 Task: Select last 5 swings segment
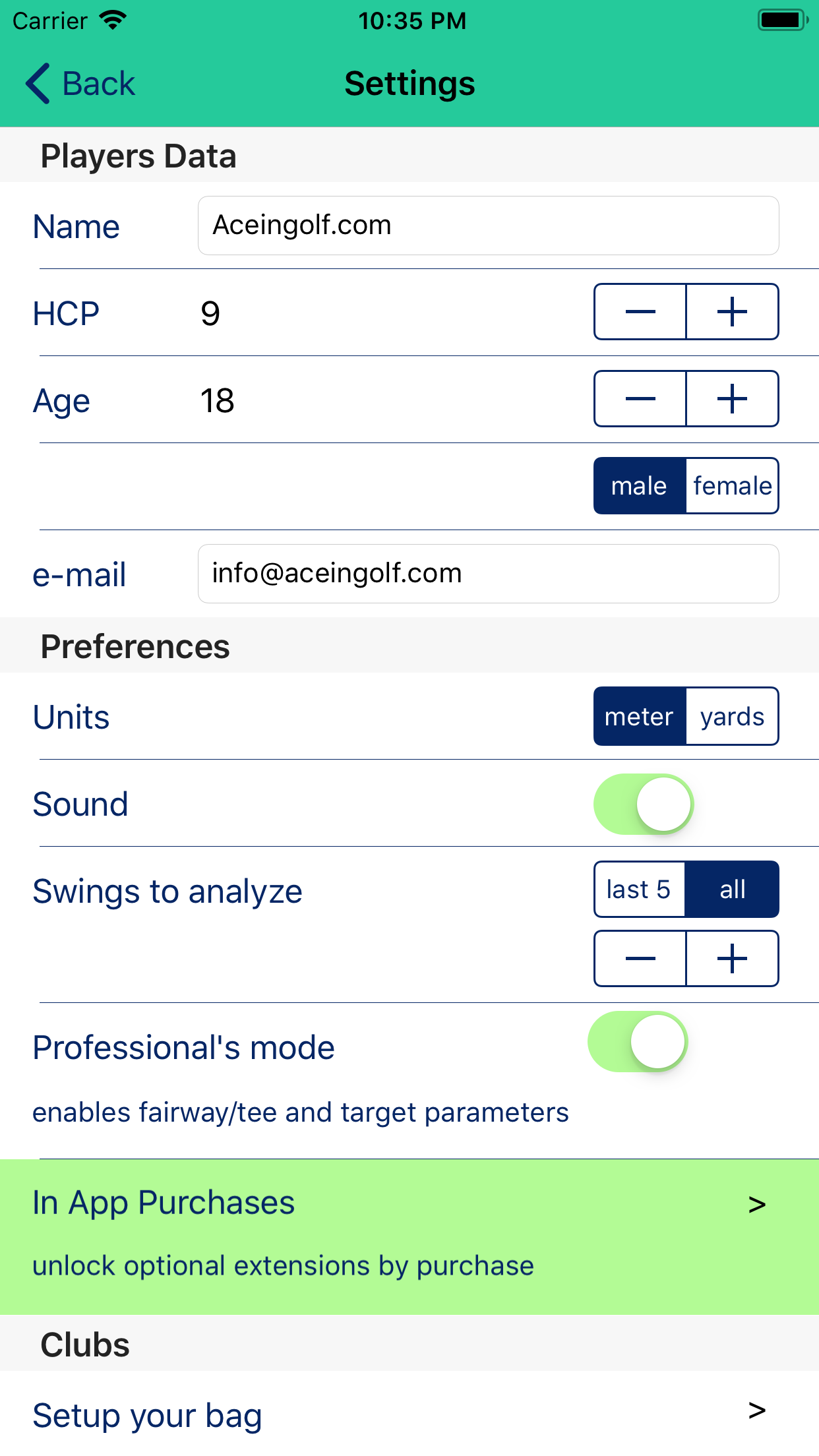639,890
